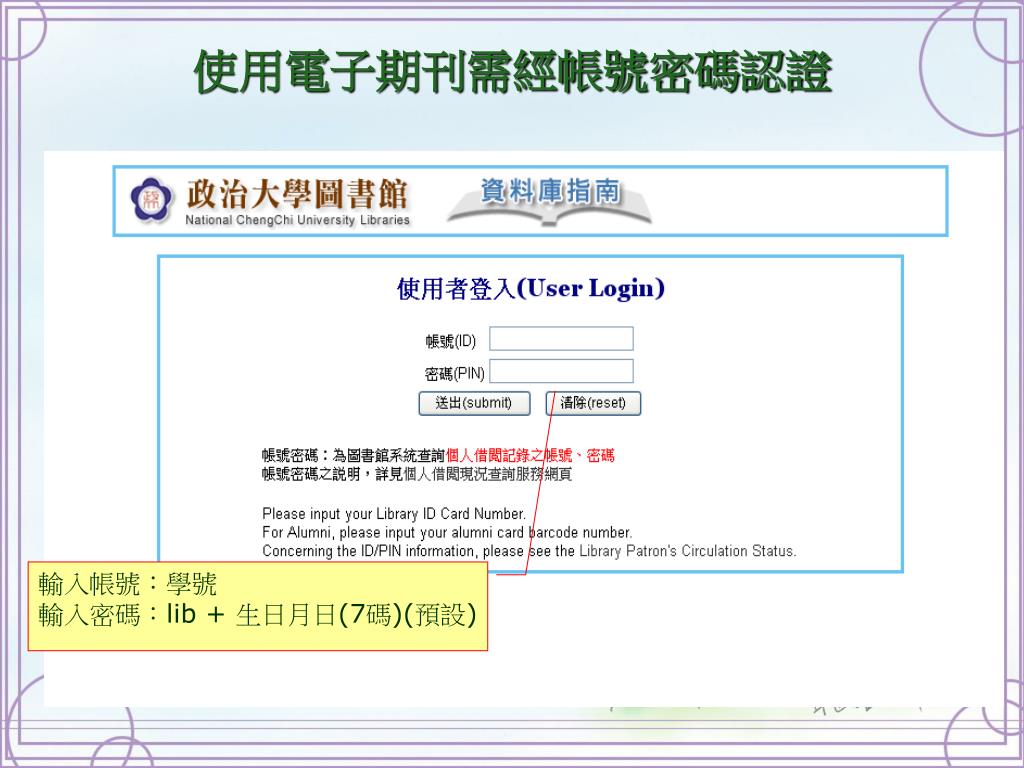
Task: Click the 送出(submit) button
Action: (x=474, y=403)
